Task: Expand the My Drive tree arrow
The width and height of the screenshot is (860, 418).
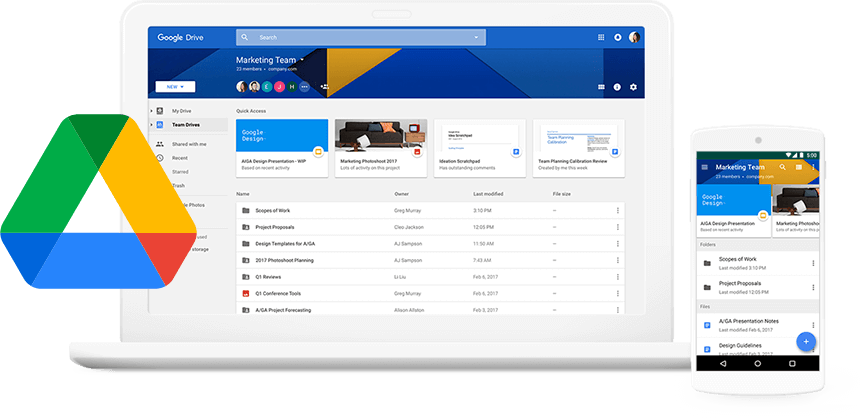Action: pyautogui.click(x=152, y=111)
